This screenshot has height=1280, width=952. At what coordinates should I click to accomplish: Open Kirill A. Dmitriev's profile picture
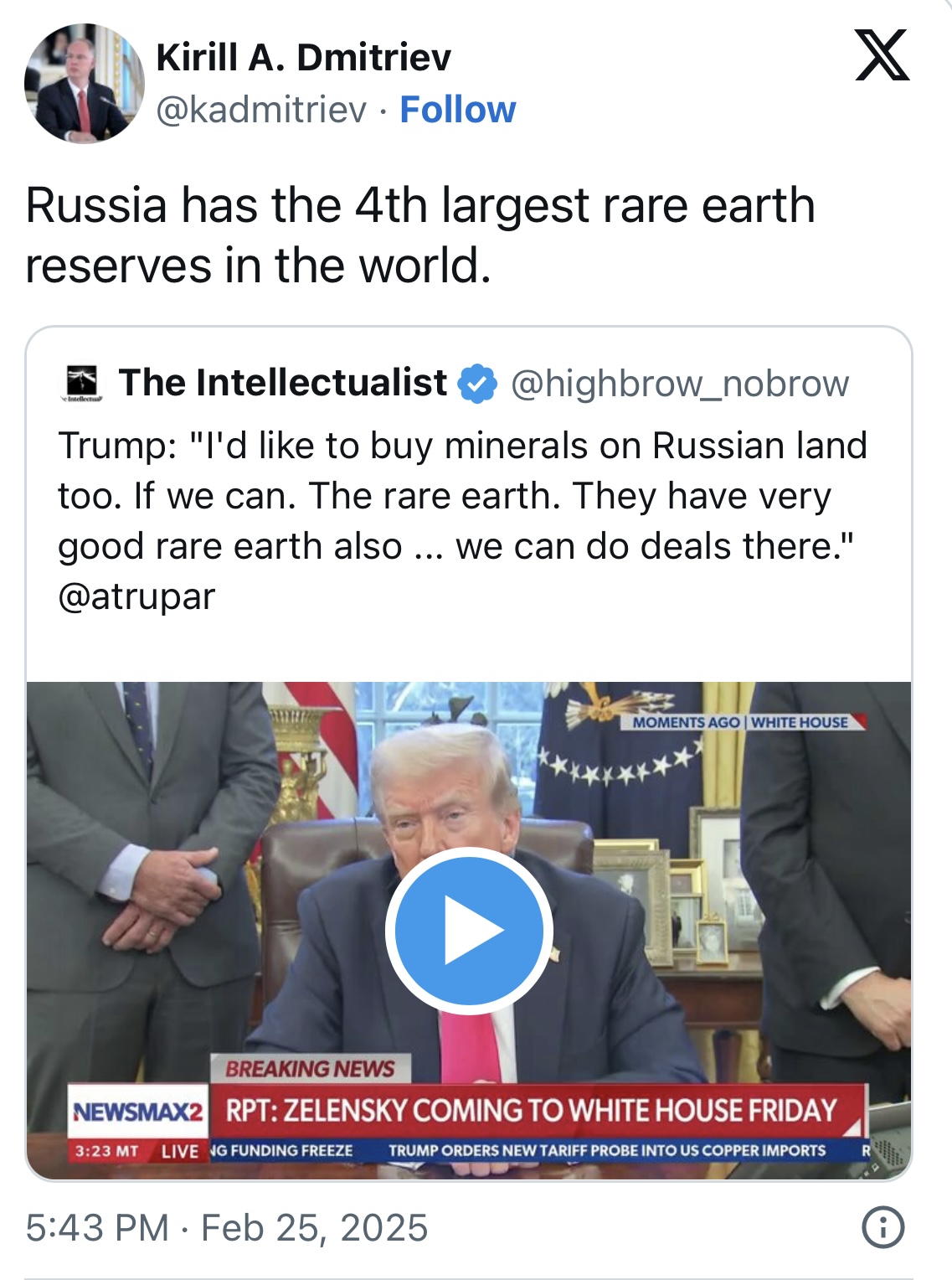84,84
